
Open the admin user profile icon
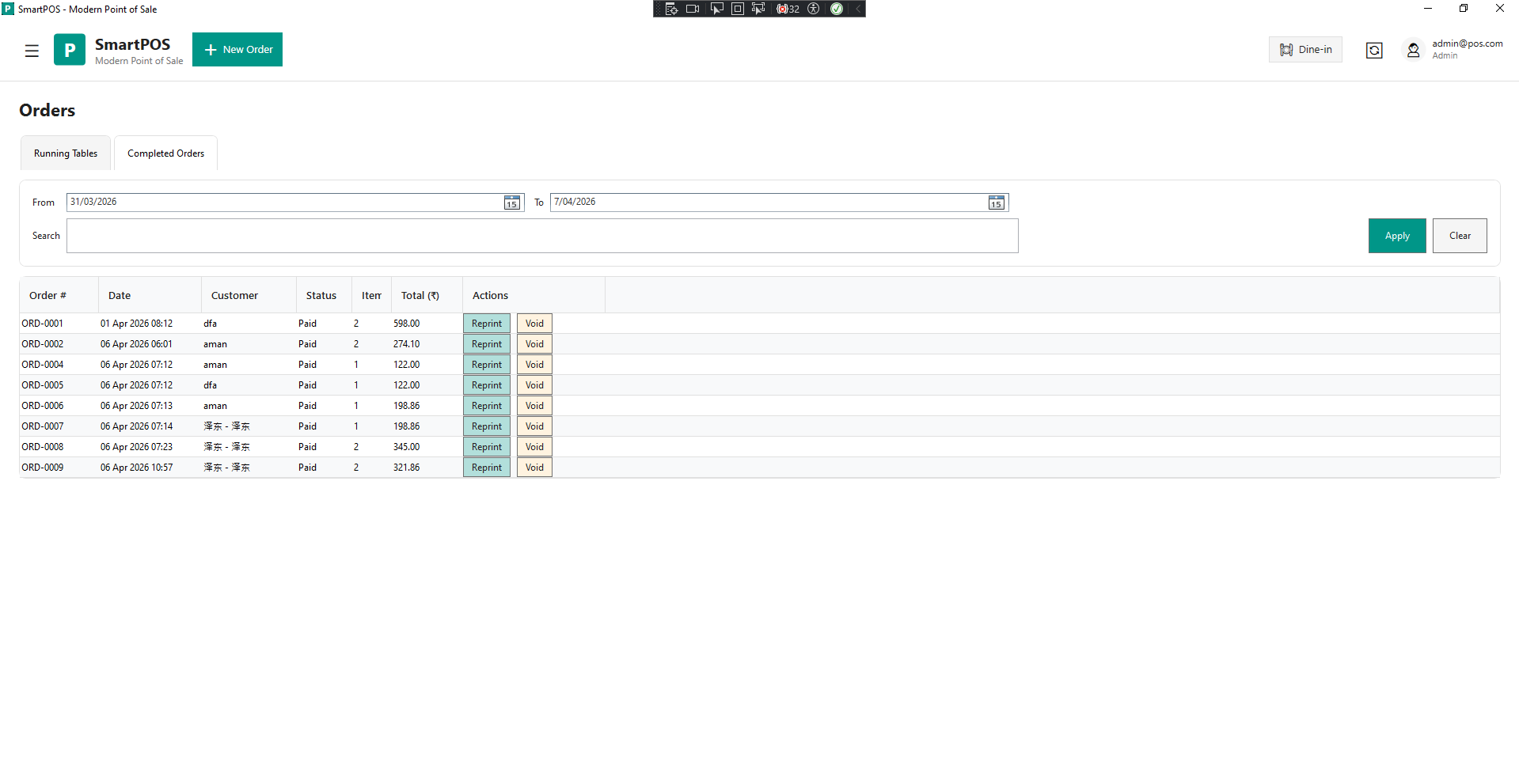tap(1413, 51)
